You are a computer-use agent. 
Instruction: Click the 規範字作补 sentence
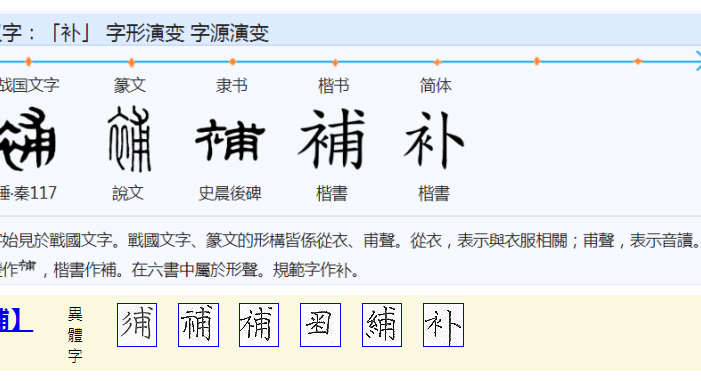316,270
